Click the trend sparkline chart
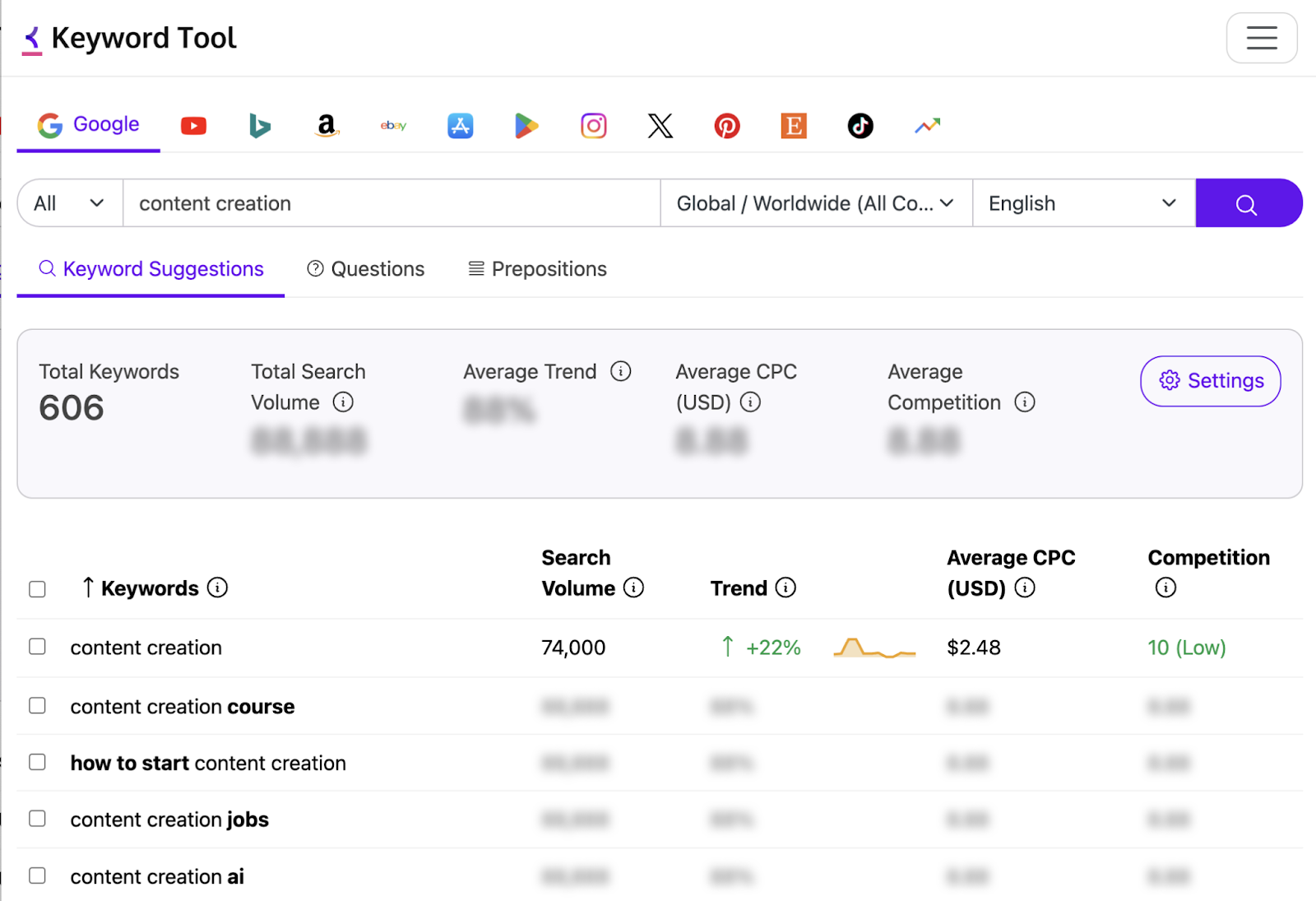 click(x=874, y=648)
